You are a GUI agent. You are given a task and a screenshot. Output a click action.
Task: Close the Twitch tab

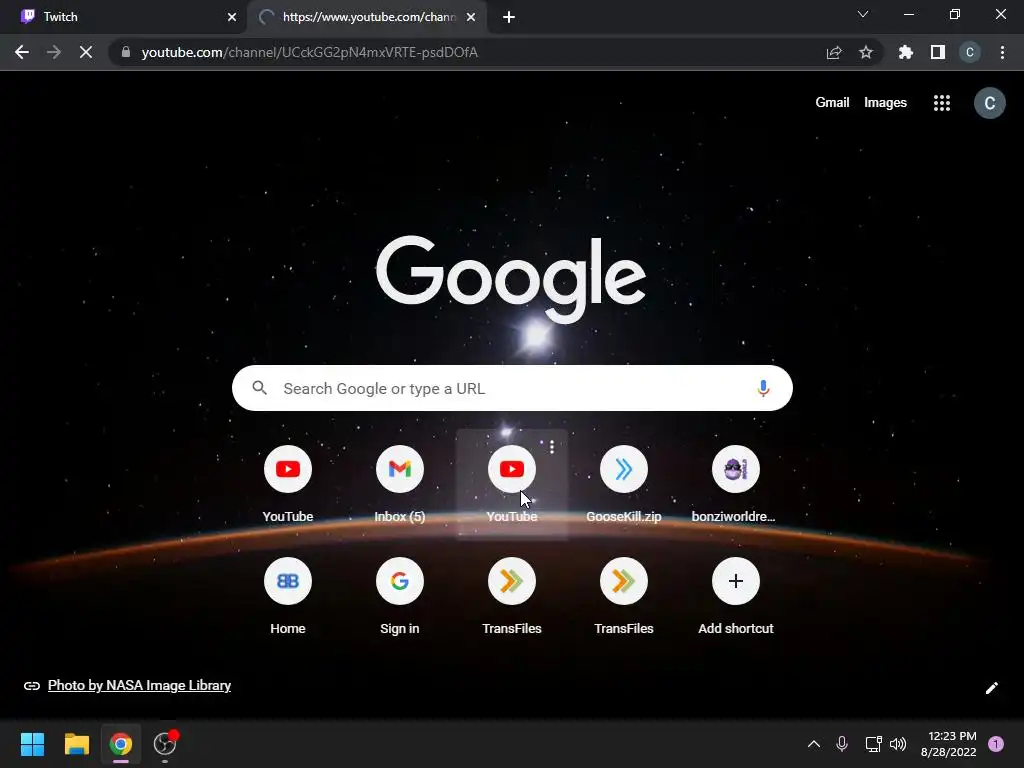232,17
